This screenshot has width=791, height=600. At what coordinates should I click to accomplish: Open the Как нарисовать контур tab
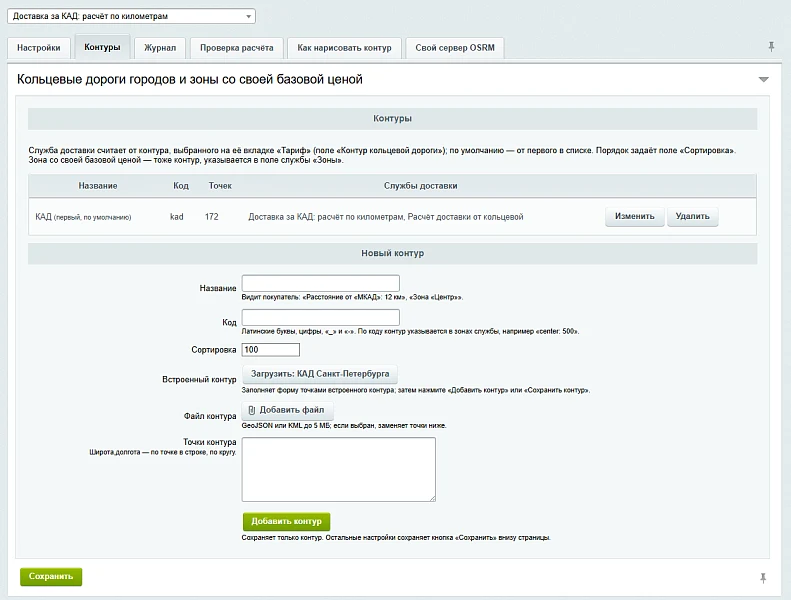[344, 48]
